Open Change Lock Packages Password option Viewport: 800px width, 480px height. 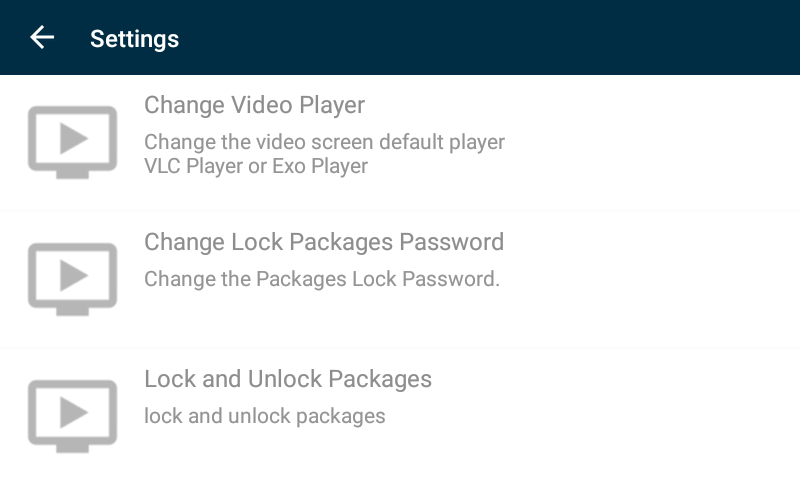[323, 242]
